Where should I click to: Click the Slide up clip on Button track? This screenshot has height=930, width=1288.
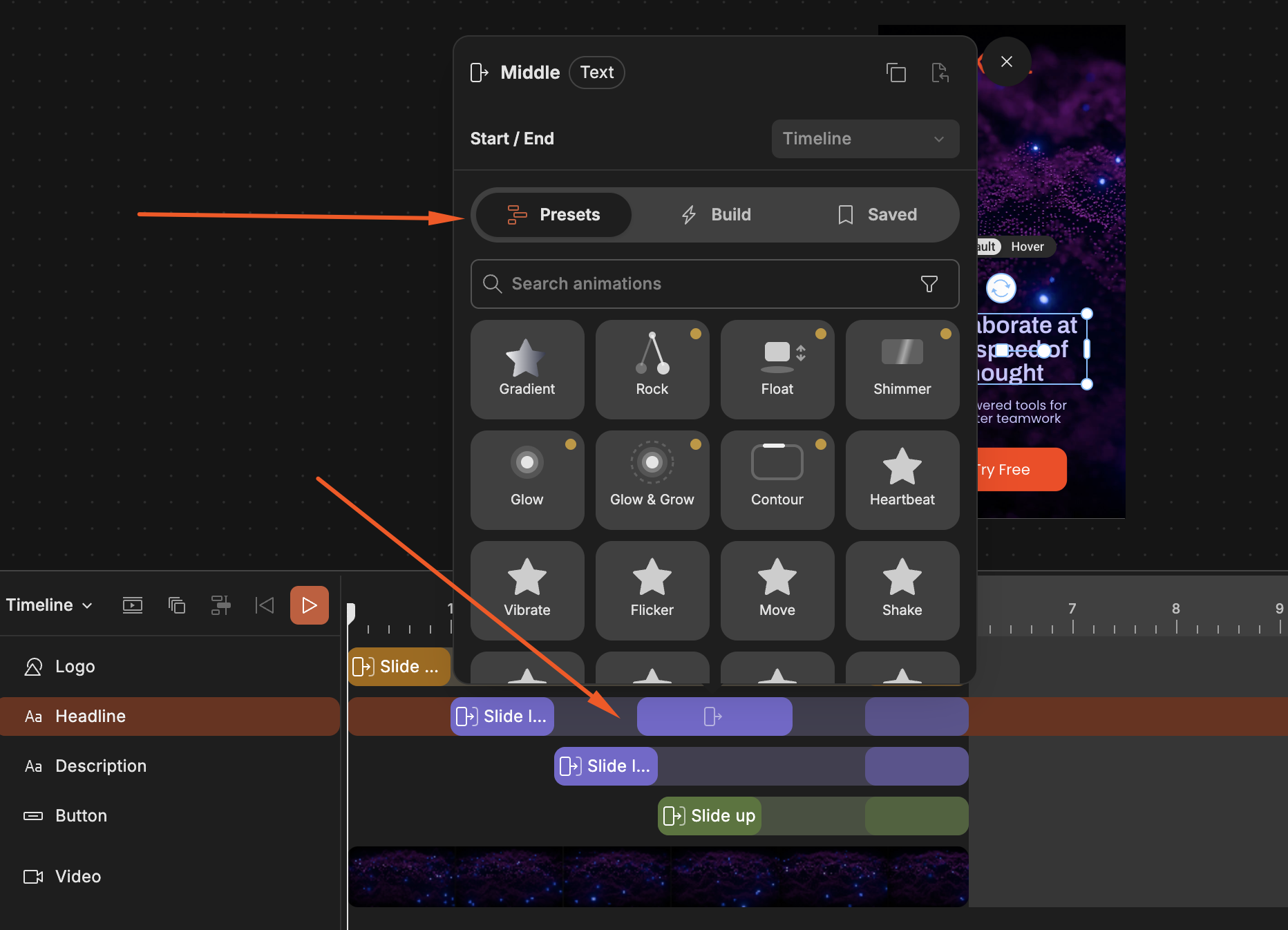coord(710,816)
